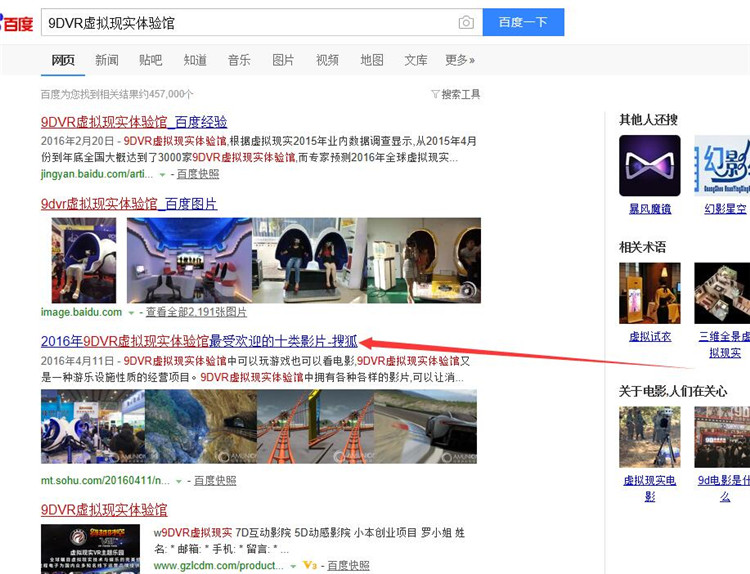The height and width of the screenshot is (574, 750).
Task: Open 9DVR虚拟现实体验馆_百度经验 result link
Action: pyautogui.click(x=134, y=122)
